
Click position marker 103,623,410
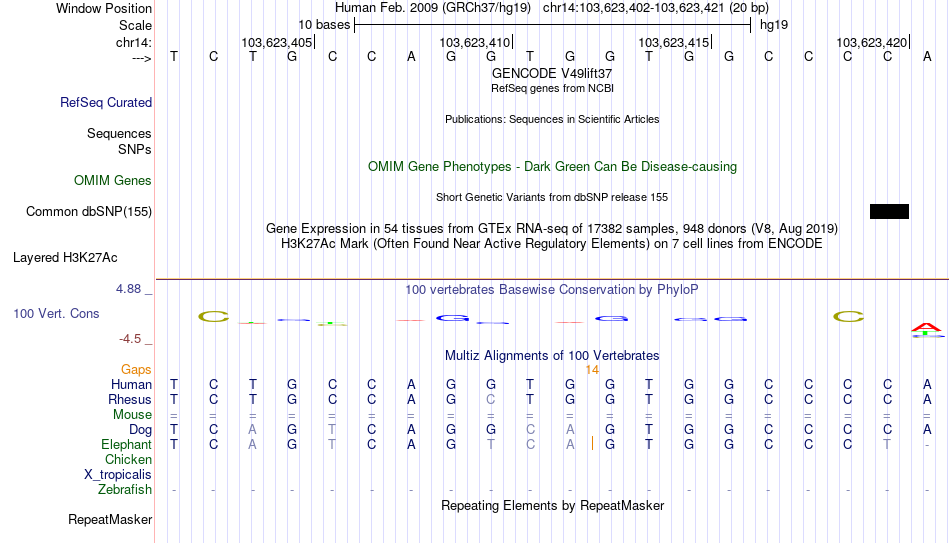474,42
